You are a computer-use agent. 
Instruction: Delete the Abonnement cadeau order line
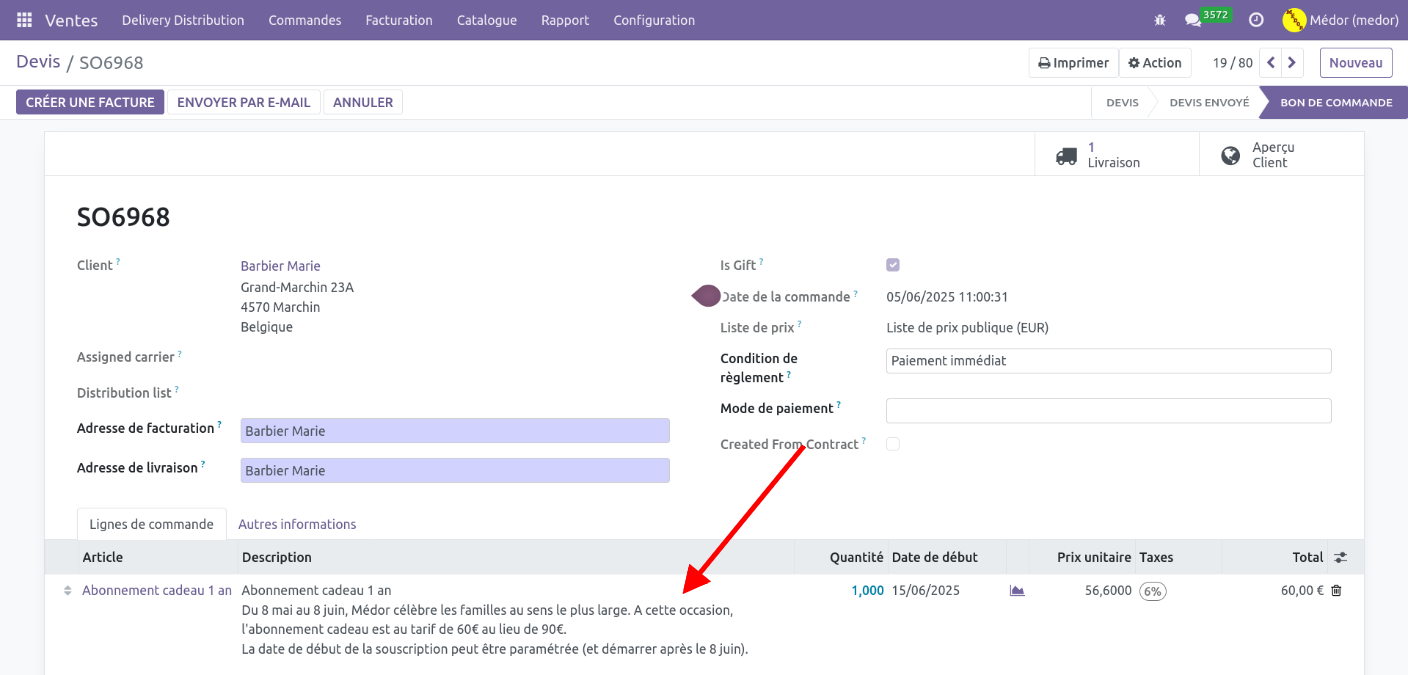click(x=1336, y=591)
